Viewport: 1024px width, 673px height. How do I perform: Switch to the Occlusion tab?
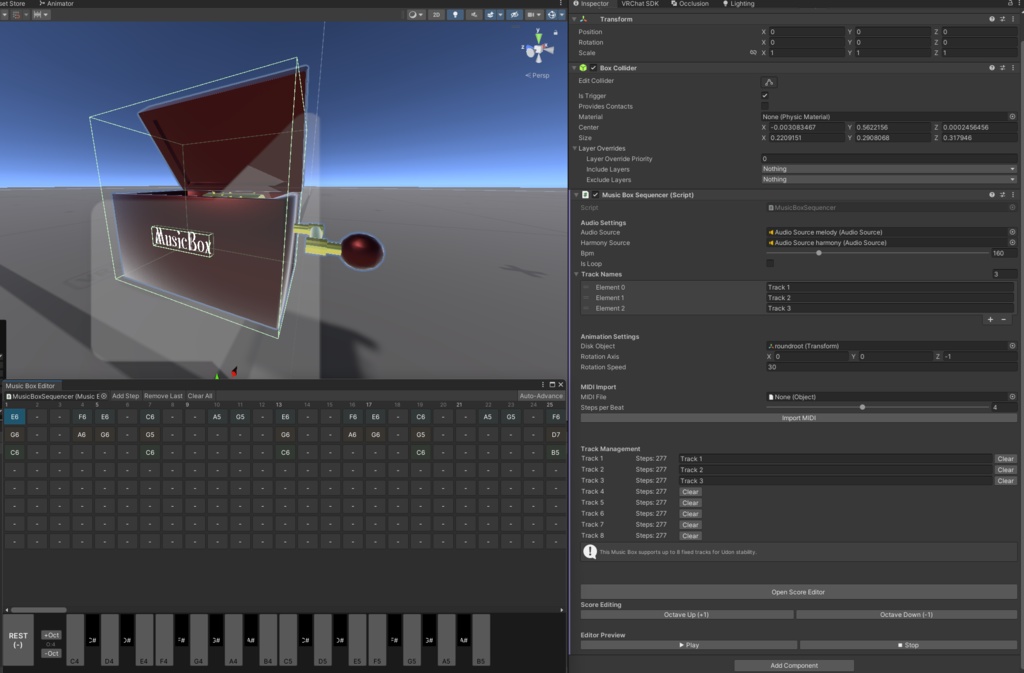690,4
